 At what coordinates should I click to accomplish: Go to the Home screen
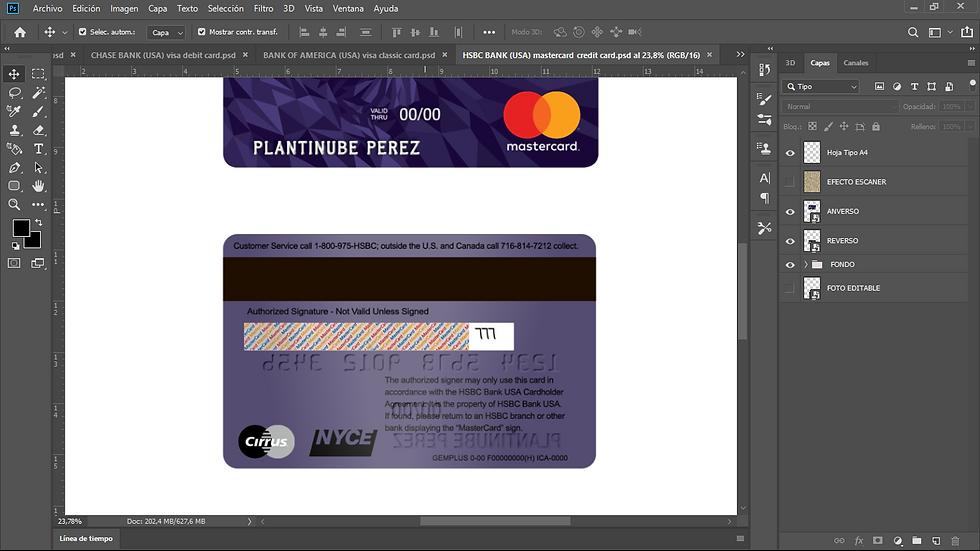click(x=20, y=32)
